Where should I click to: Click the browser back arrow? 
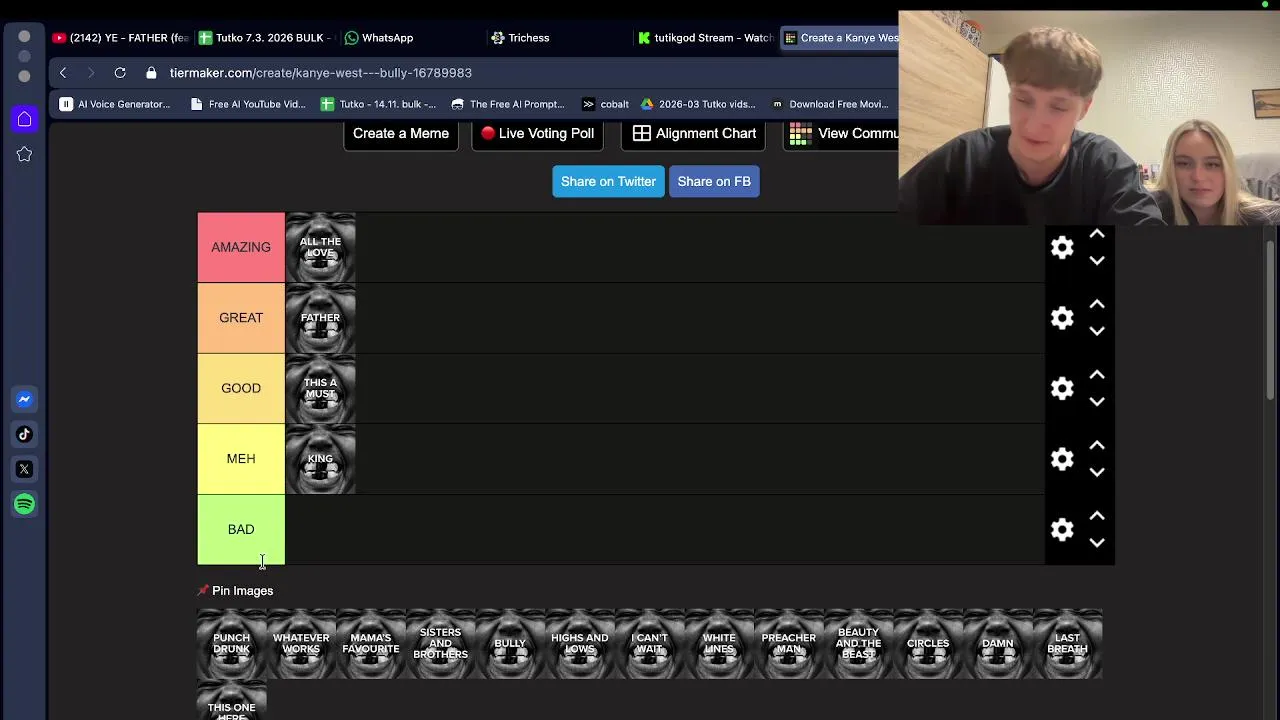click(63, 73)
